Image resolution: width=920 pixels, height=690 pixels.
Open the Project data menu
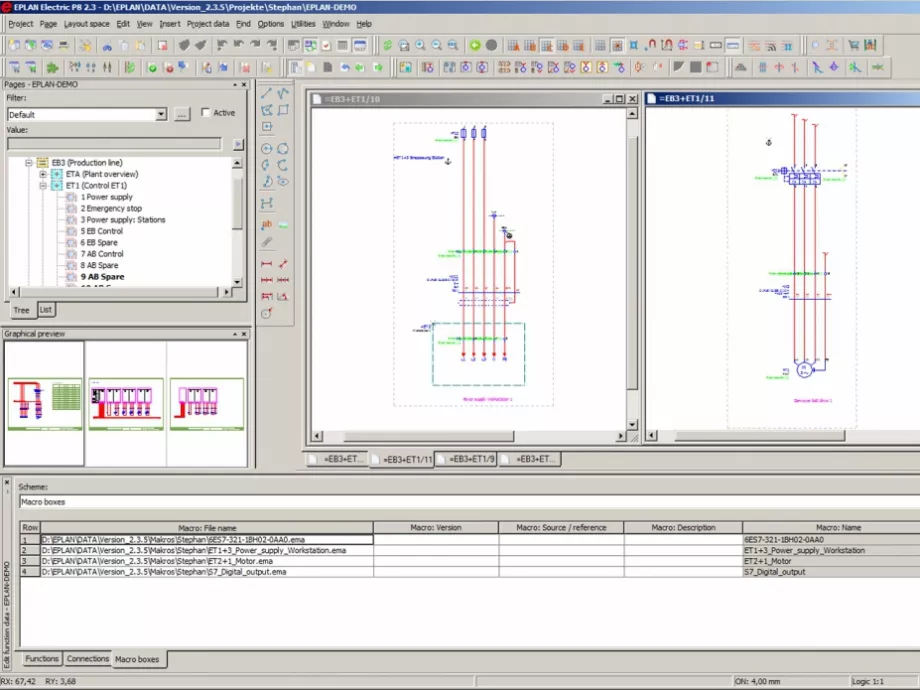208,24
